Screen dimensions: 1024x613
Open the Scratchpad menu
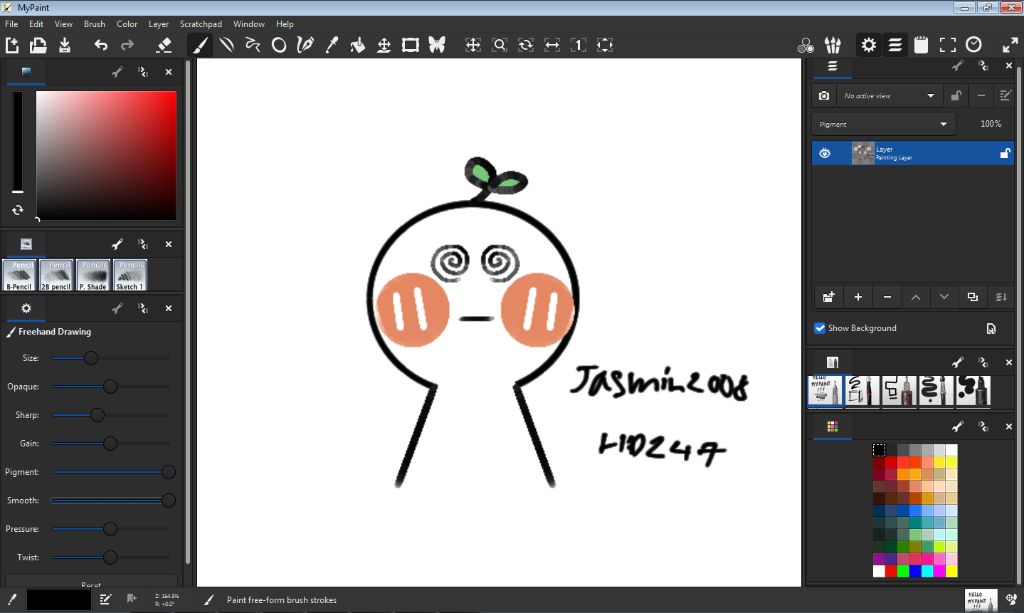pyautogui.click(x=200, y=24)
